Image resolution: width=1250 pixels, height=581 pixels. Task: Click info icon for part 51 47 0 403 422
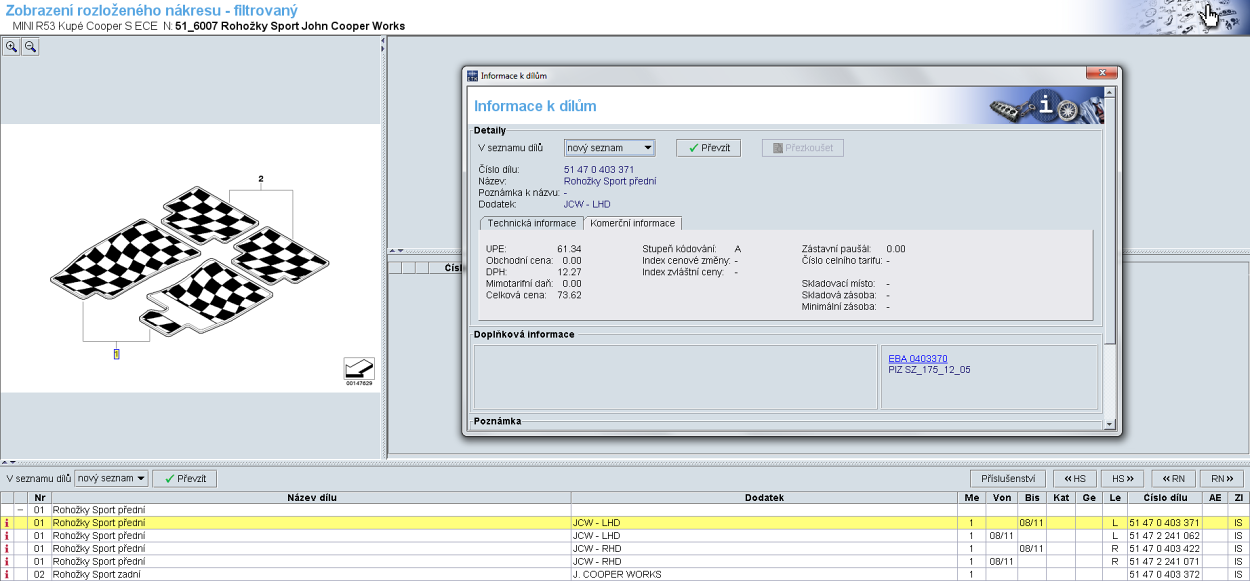click(x=7, y=549)
